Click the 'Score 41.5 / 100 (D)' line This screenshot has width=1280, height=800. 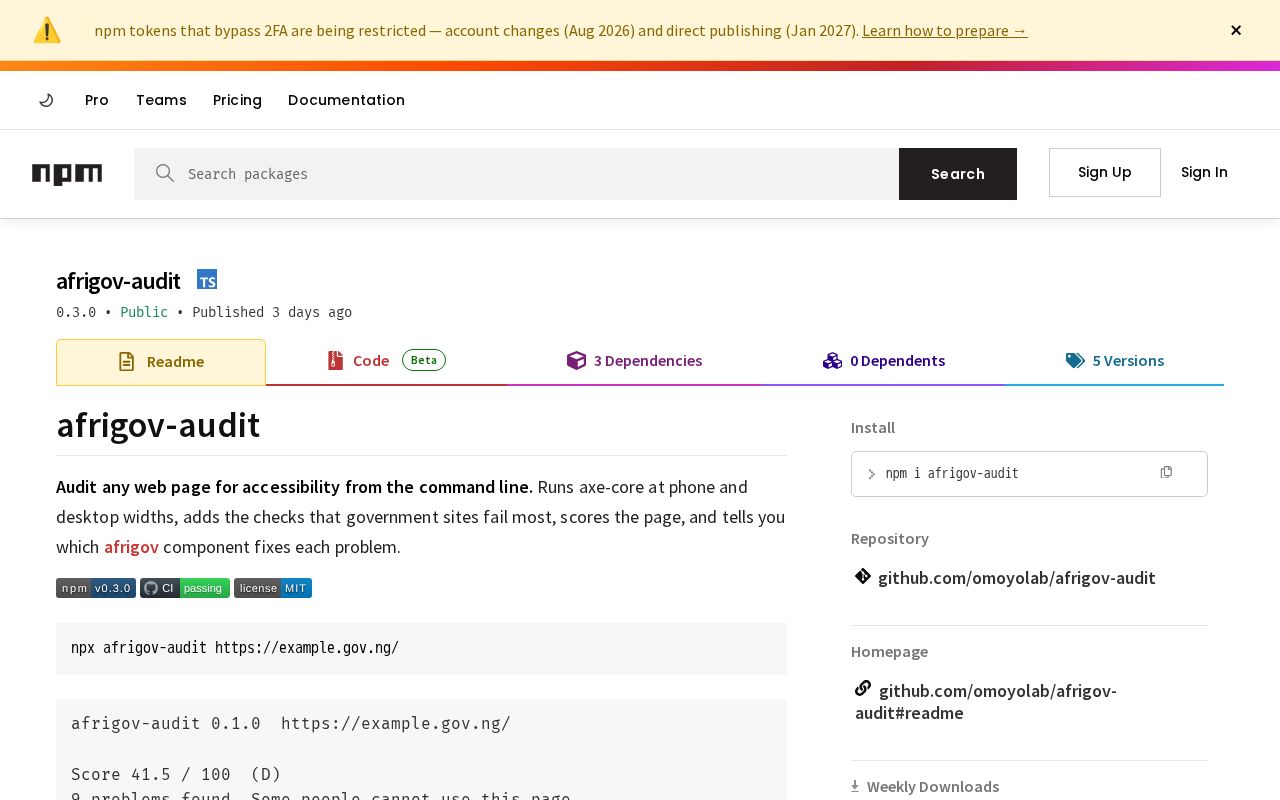coord(176,774)
